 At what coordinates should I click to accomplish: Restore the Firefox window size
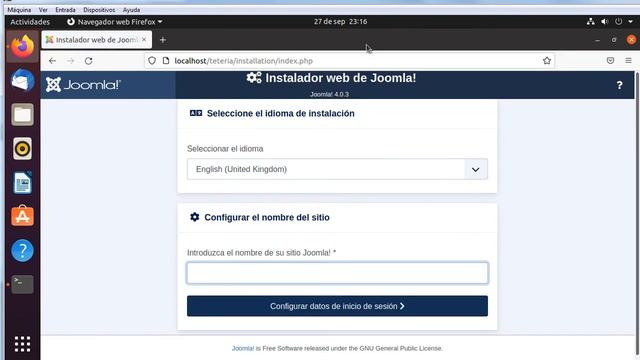[x=614, y=40]
